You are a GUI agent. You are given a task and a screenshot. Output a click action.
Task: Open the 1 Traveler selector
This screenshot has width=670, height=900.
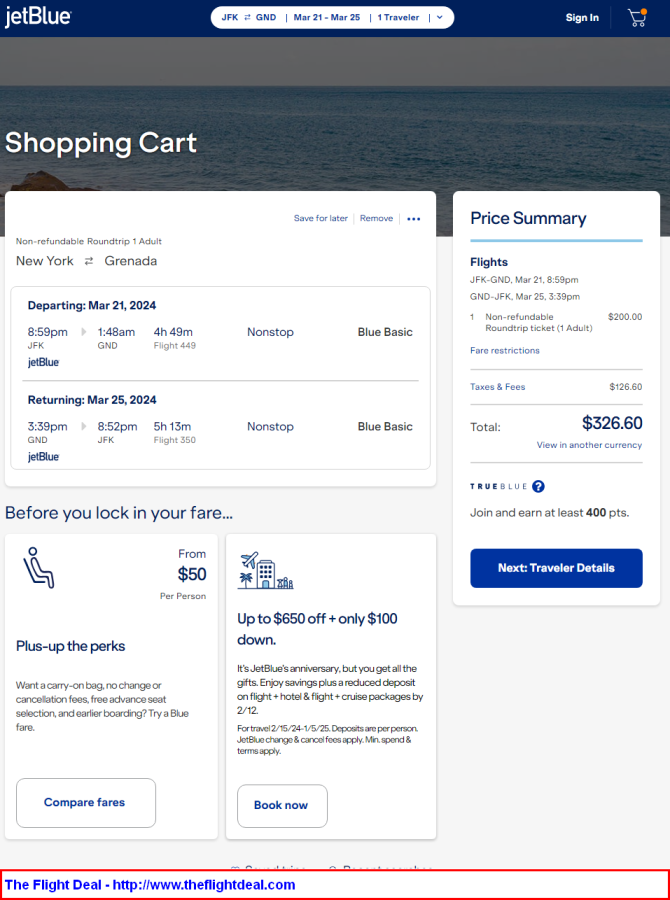tap(398, 18)
